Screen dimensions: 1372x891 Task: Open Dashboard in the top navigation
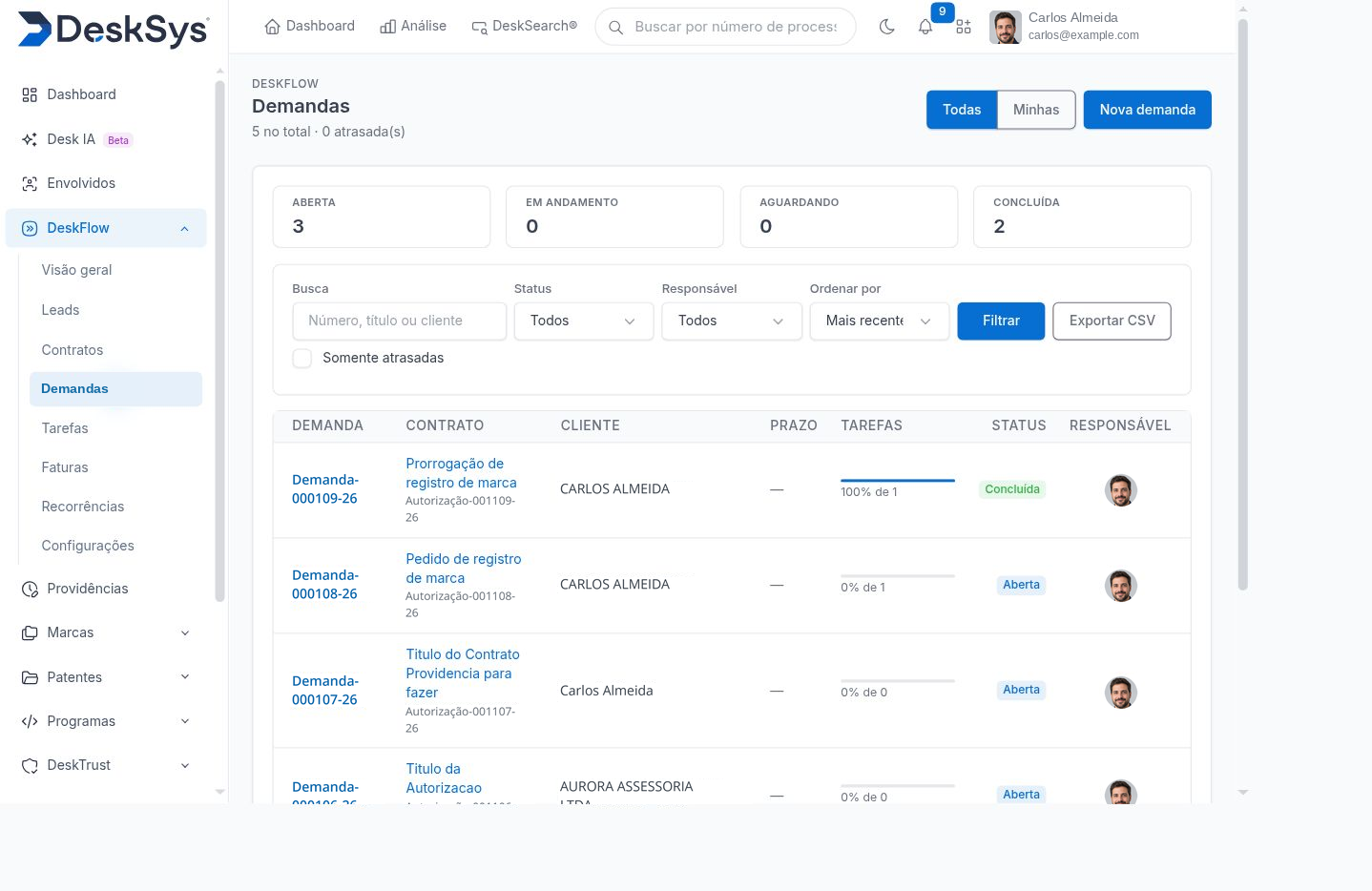309,27
